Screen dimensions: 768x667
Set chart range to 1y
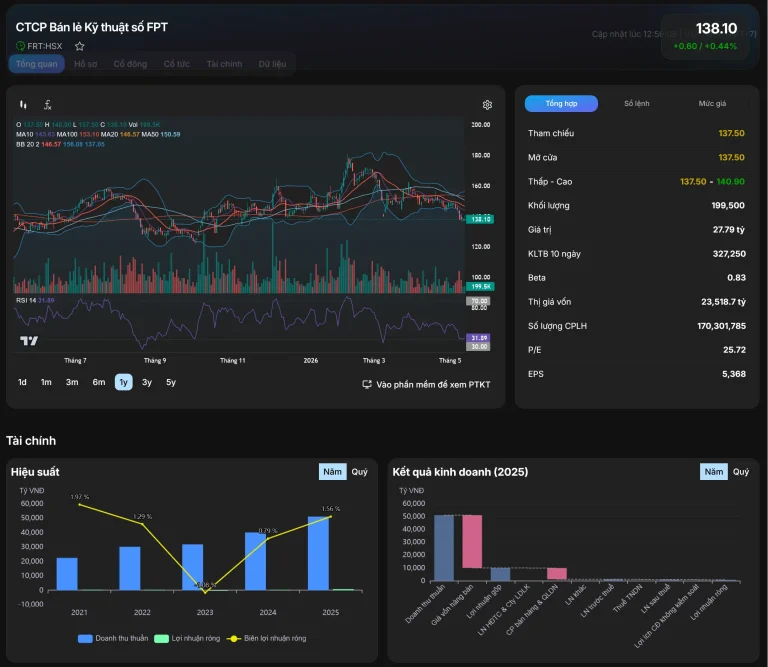[123, 382]
